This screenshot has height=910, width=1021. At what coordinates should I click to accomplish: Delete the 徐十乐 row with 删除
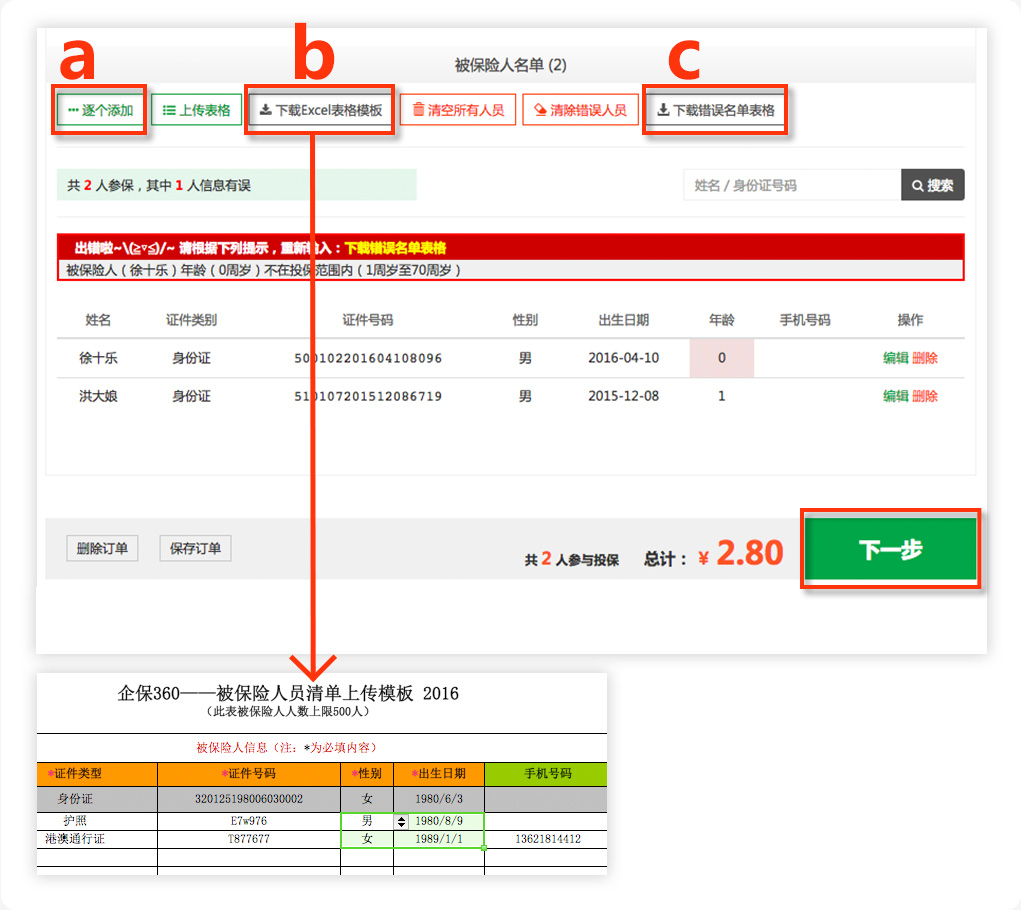(x=925, y=358)
